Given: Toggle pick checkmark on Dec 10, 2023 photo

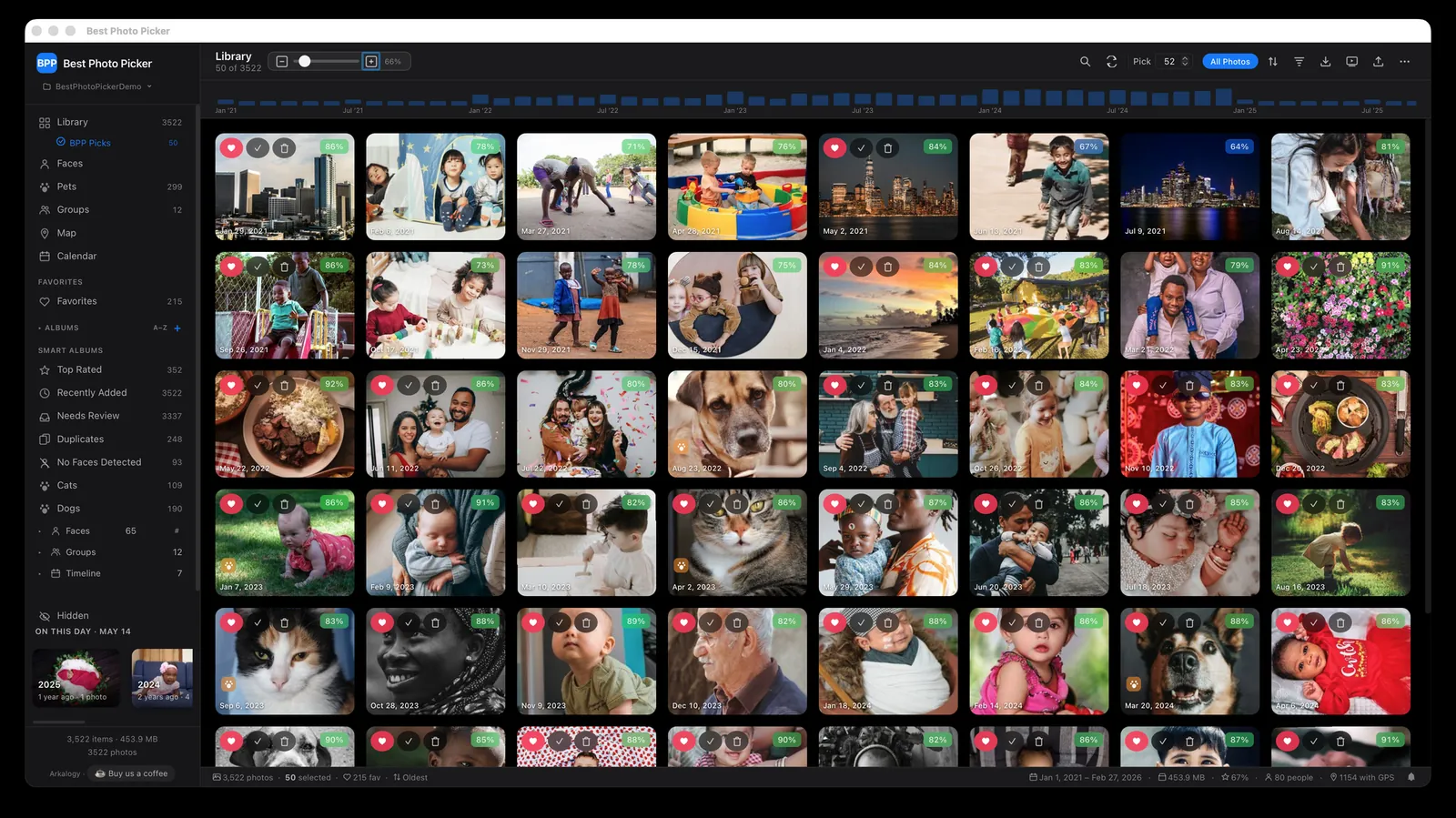Looking at the screenshot, I should (x=711, y=622).
